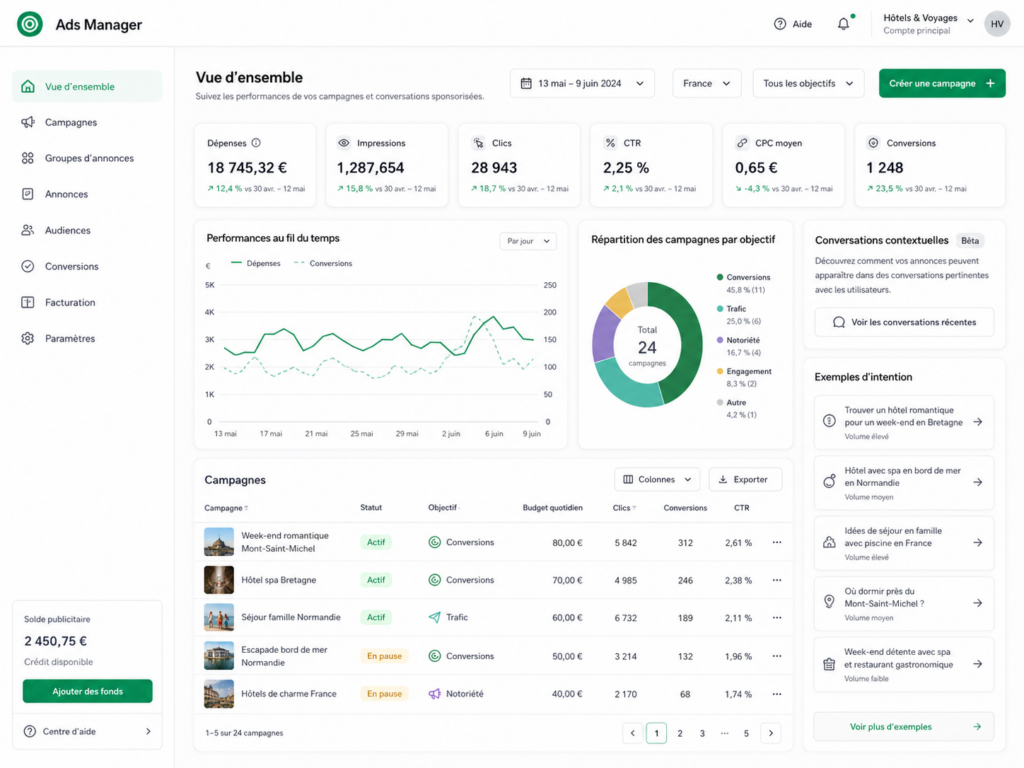Click the Exporter button

coord(745,479)
